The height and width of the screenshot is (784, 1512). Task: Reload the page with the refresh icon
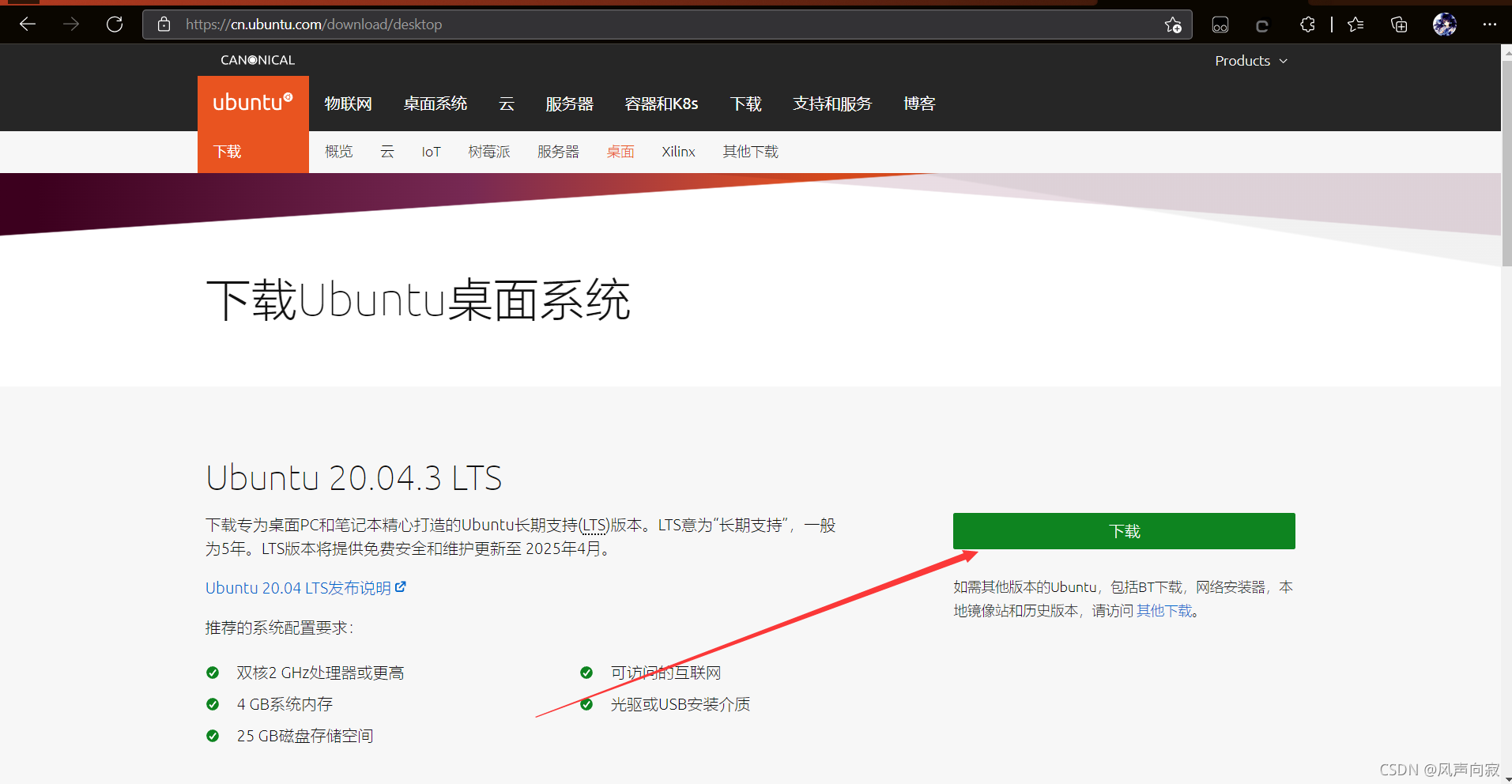[115, 24]
